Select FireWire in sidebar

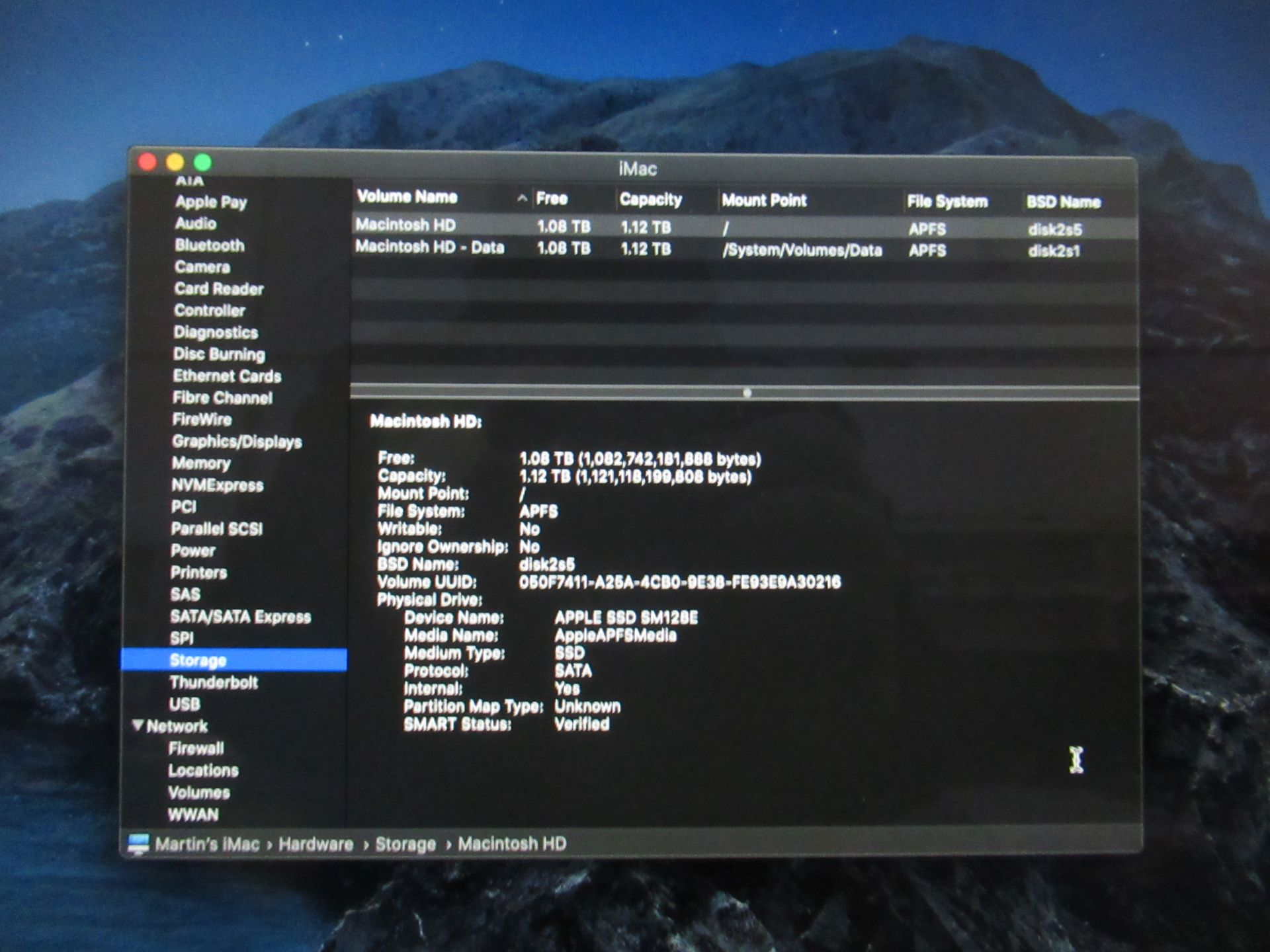coord(202,420)
